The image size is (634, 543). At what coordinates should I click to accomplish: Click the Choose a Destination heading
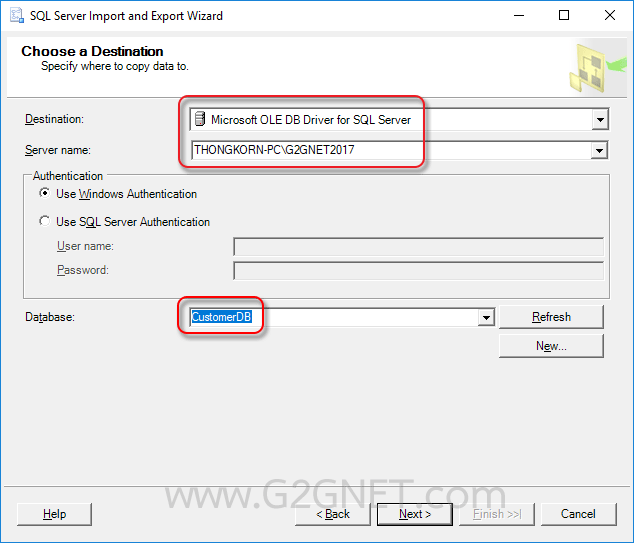pyautogui.click(x=92, y=51)
